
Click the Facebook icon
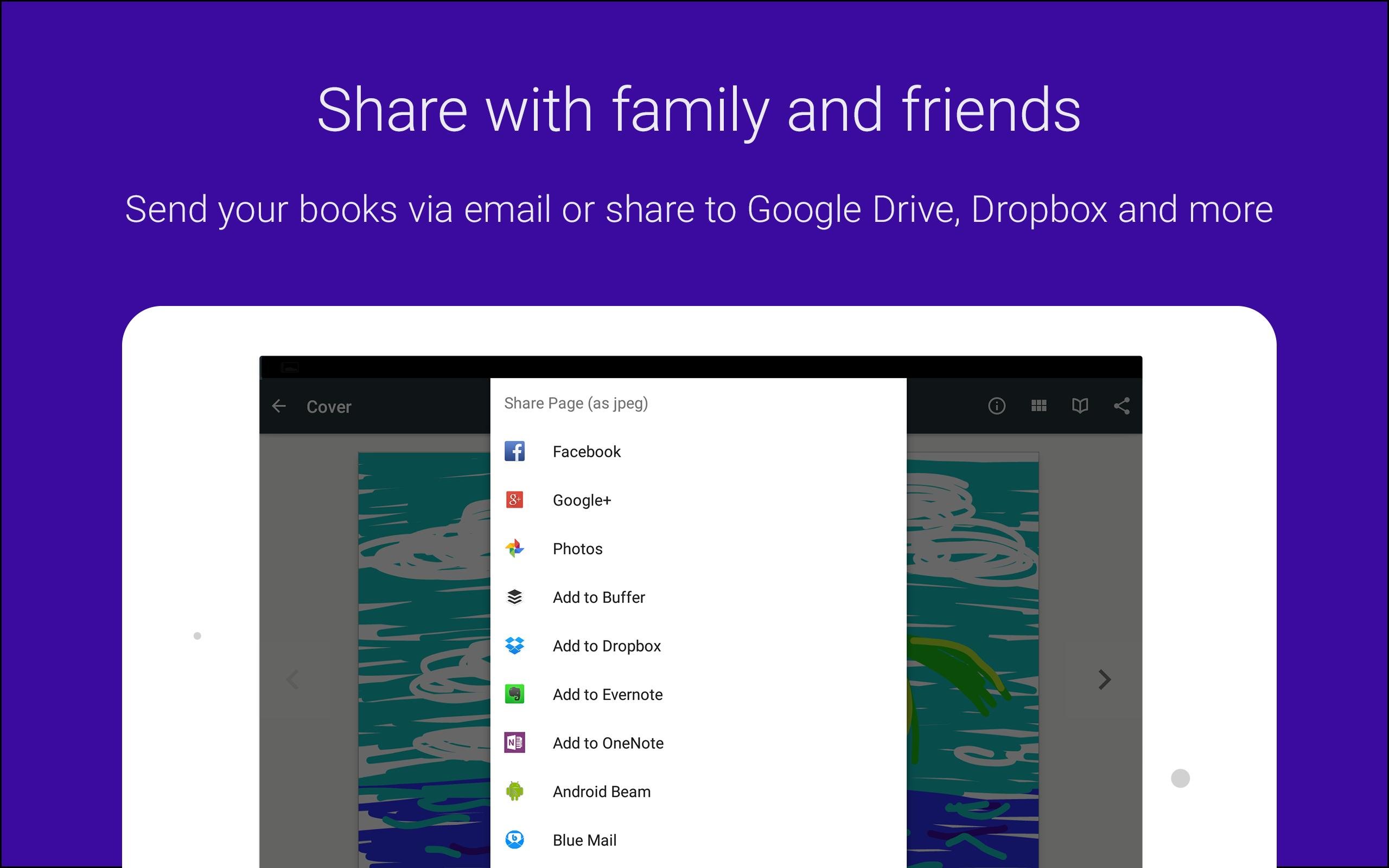(x=514, y=451)
